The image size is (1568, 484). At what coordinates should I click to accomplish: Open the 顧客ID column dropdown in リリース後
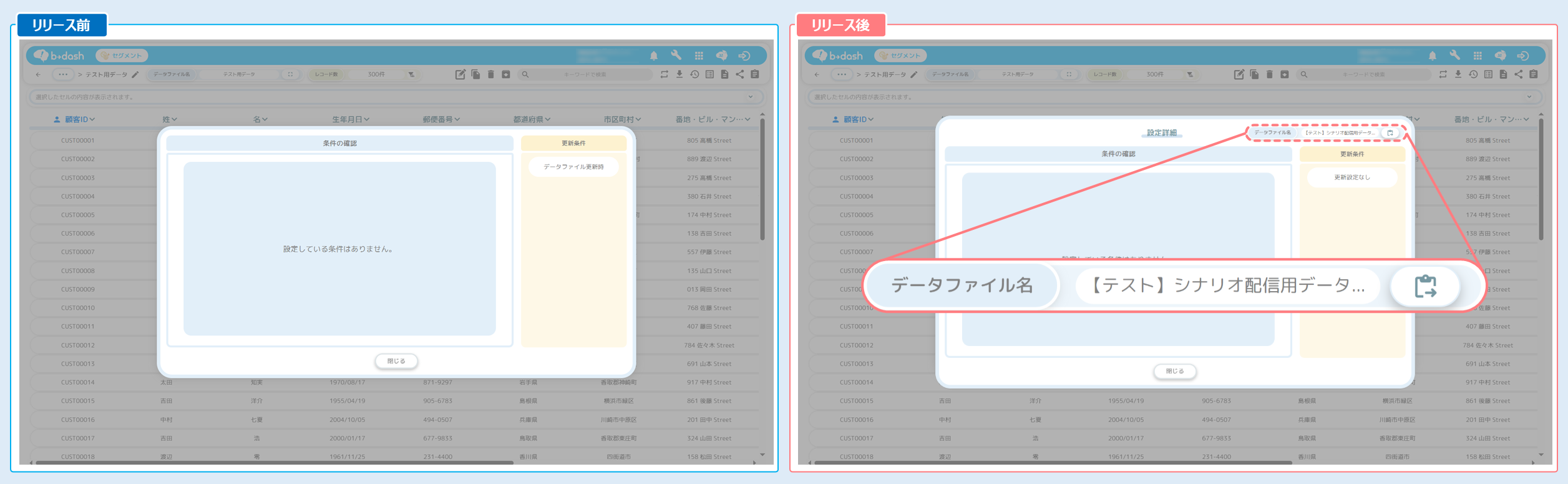point(870,119)
